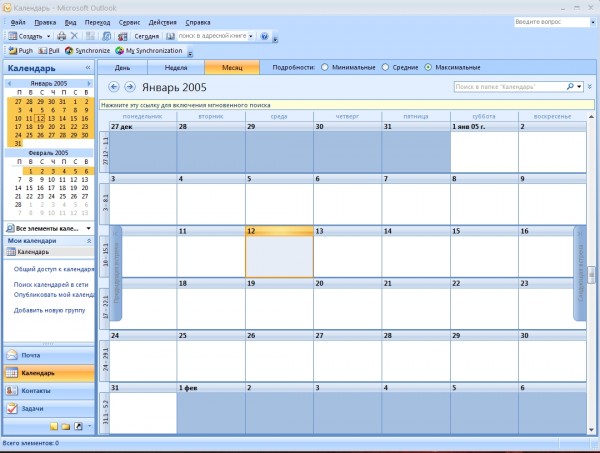Open Контакты contacts pane

click(x=49, y=391)
